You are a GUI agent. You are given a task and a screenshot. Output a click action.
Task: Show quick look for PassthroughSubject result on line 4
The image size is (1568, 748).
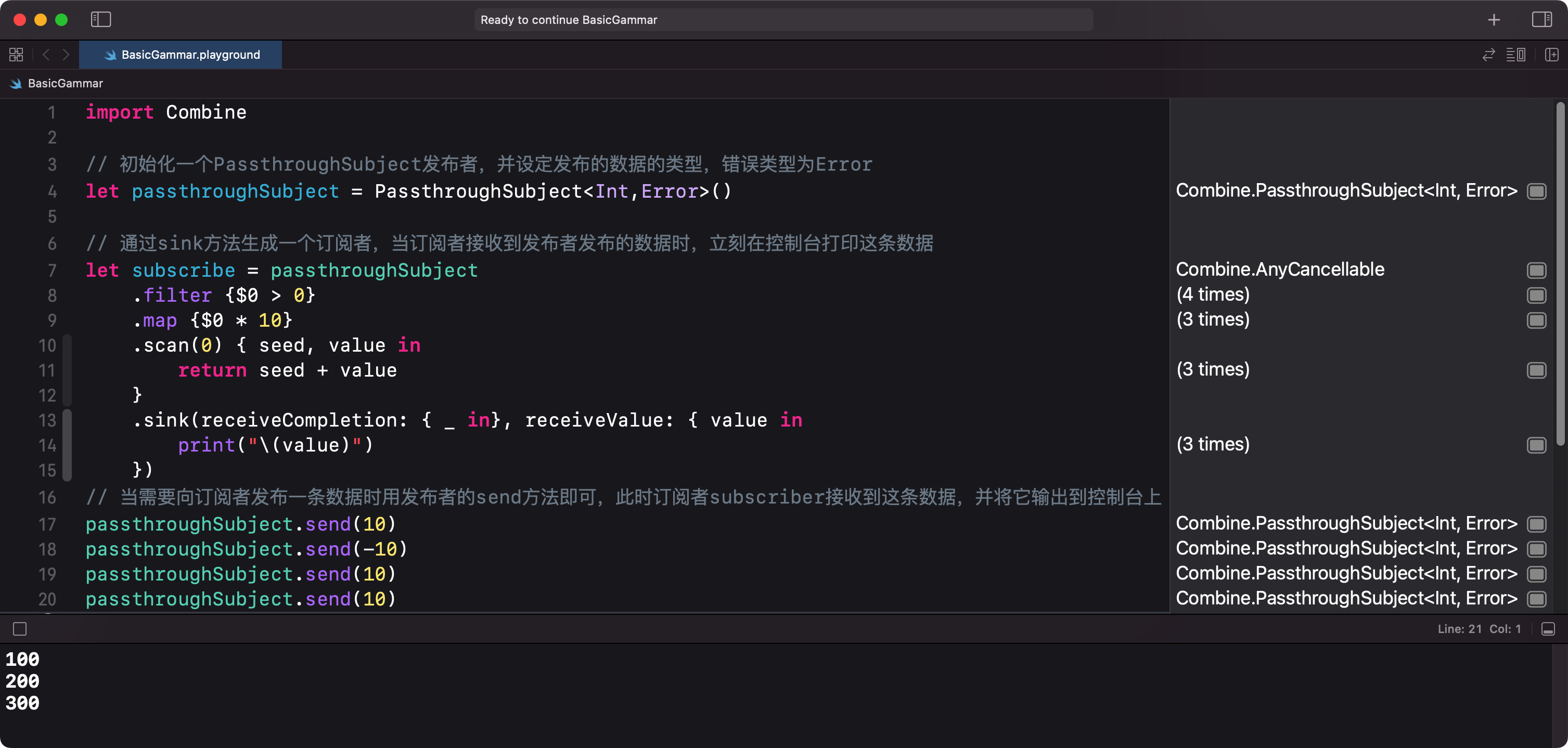(x=1536, y=191)
